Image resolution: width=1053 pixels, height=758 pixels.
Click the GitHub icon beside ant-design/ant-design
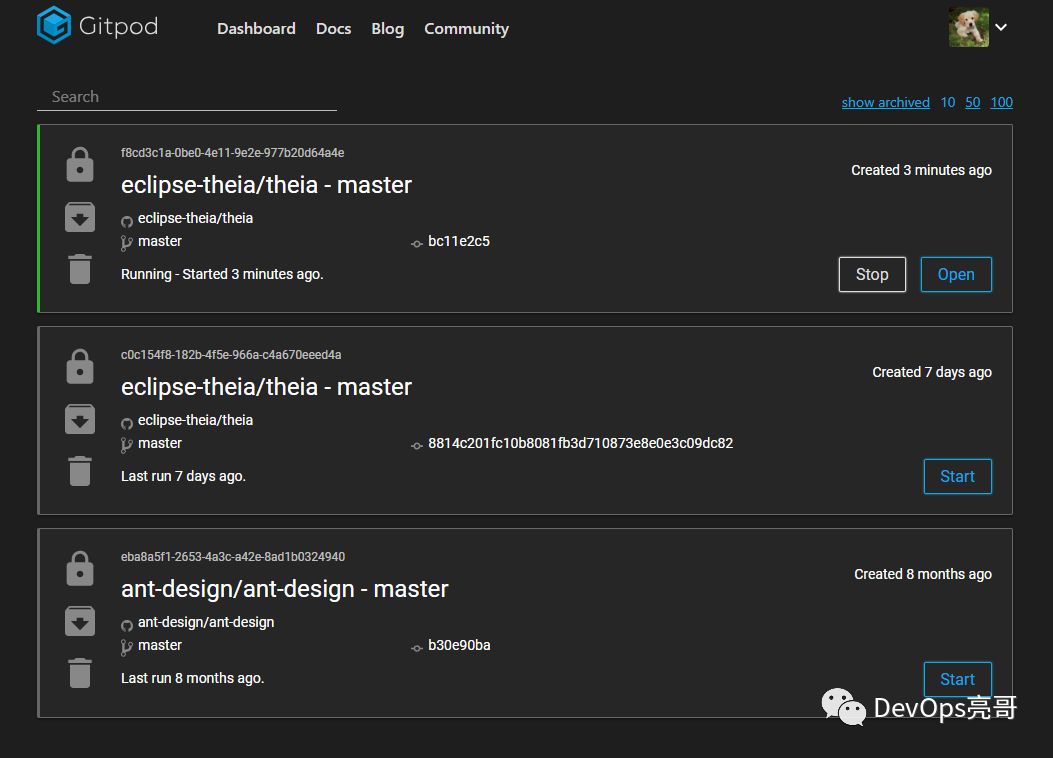(127, 625)
